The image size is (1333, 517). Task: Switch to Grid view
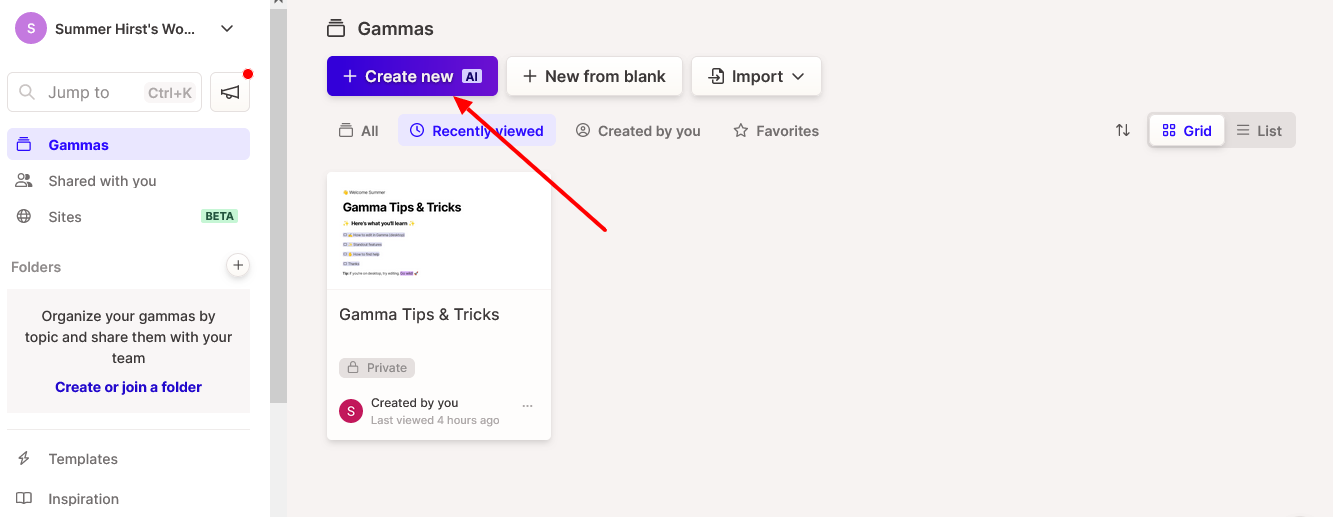pyautogui.click(x=1187, y=130)
